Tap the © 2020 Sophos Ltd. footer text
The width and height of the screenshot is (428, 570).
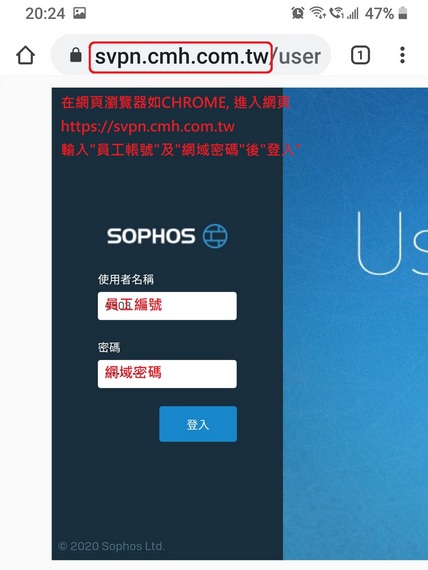[111, 546]
